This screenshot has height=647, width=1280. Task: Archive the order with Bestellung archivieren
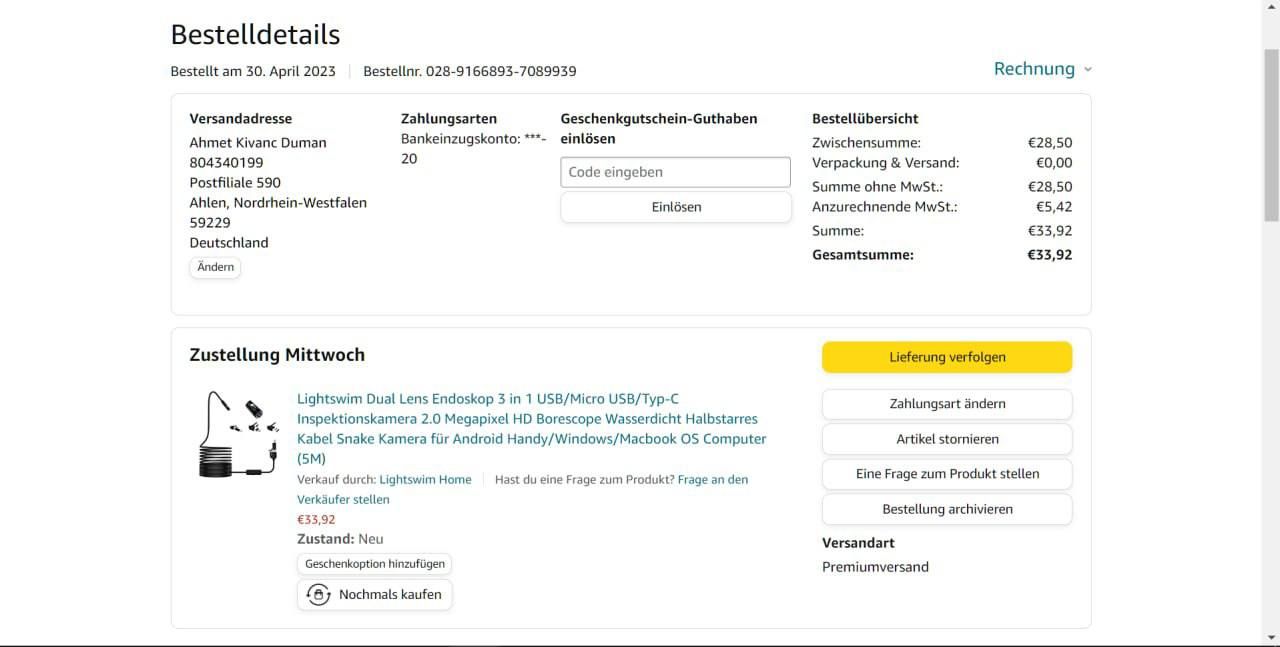946,509
